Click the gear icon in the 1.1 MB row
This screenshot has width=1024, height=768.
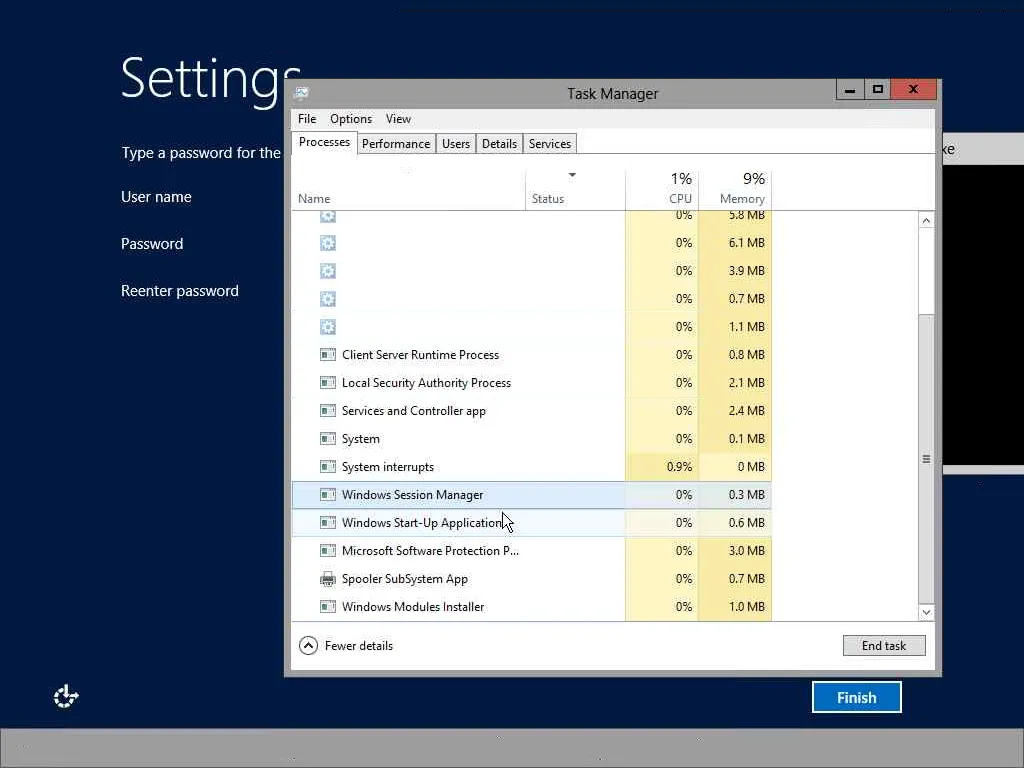tap(328, 327)
